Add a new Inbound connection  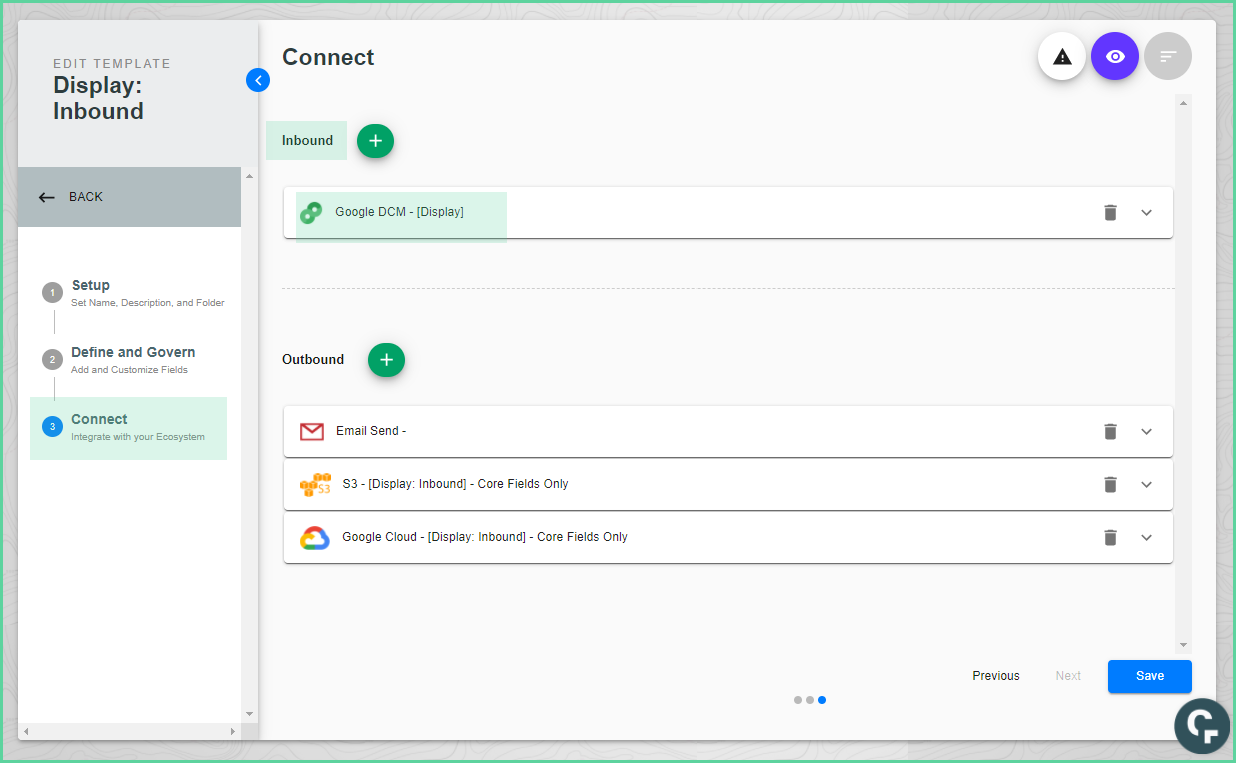tap(375, 140)
